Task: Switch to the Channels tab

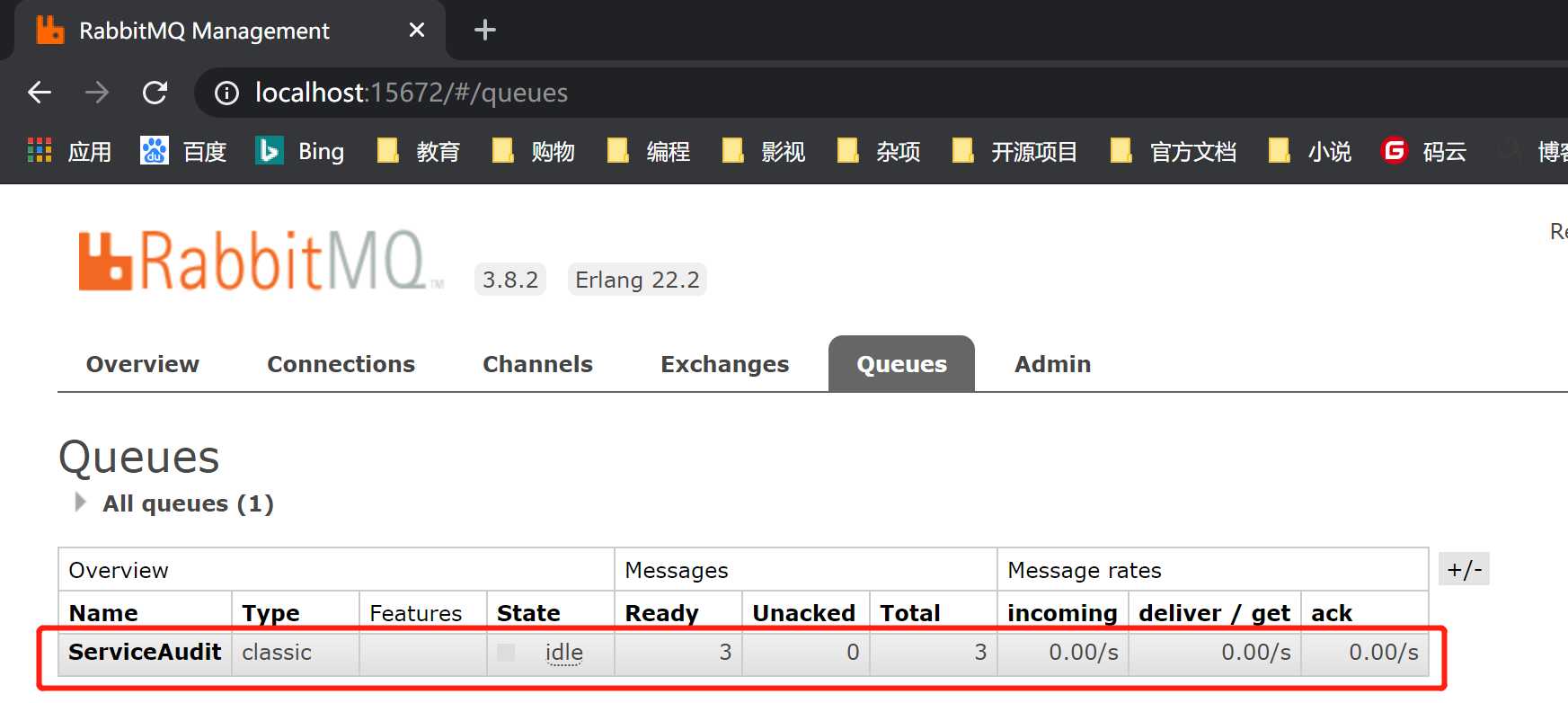Action: point(537,364)
